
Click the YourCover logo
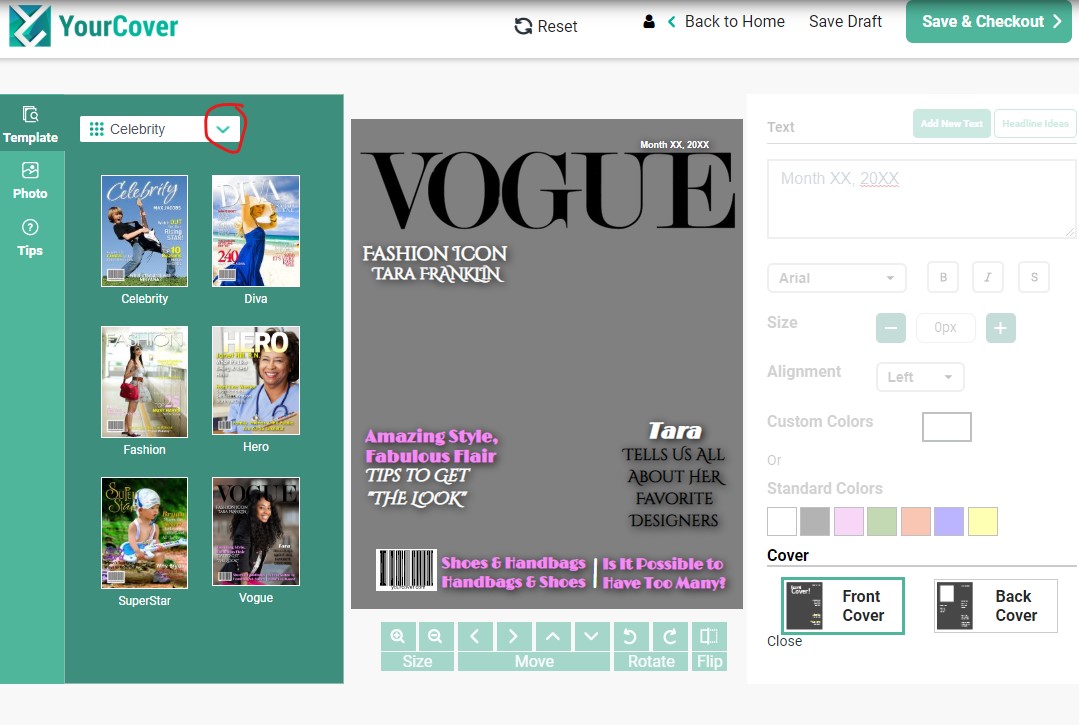94,26
